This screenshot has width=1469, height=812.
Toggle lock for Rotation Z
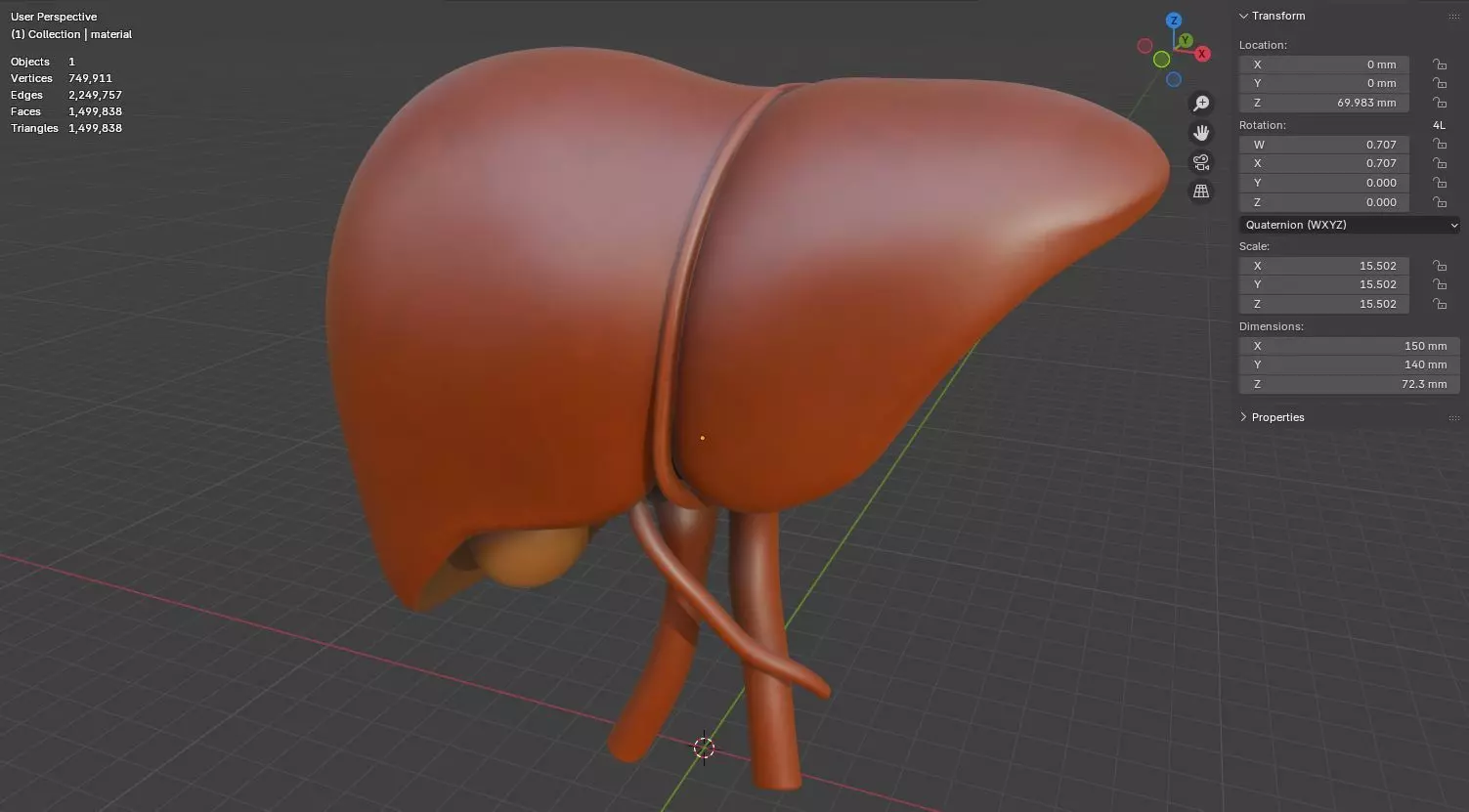[x=1440, y=202]
